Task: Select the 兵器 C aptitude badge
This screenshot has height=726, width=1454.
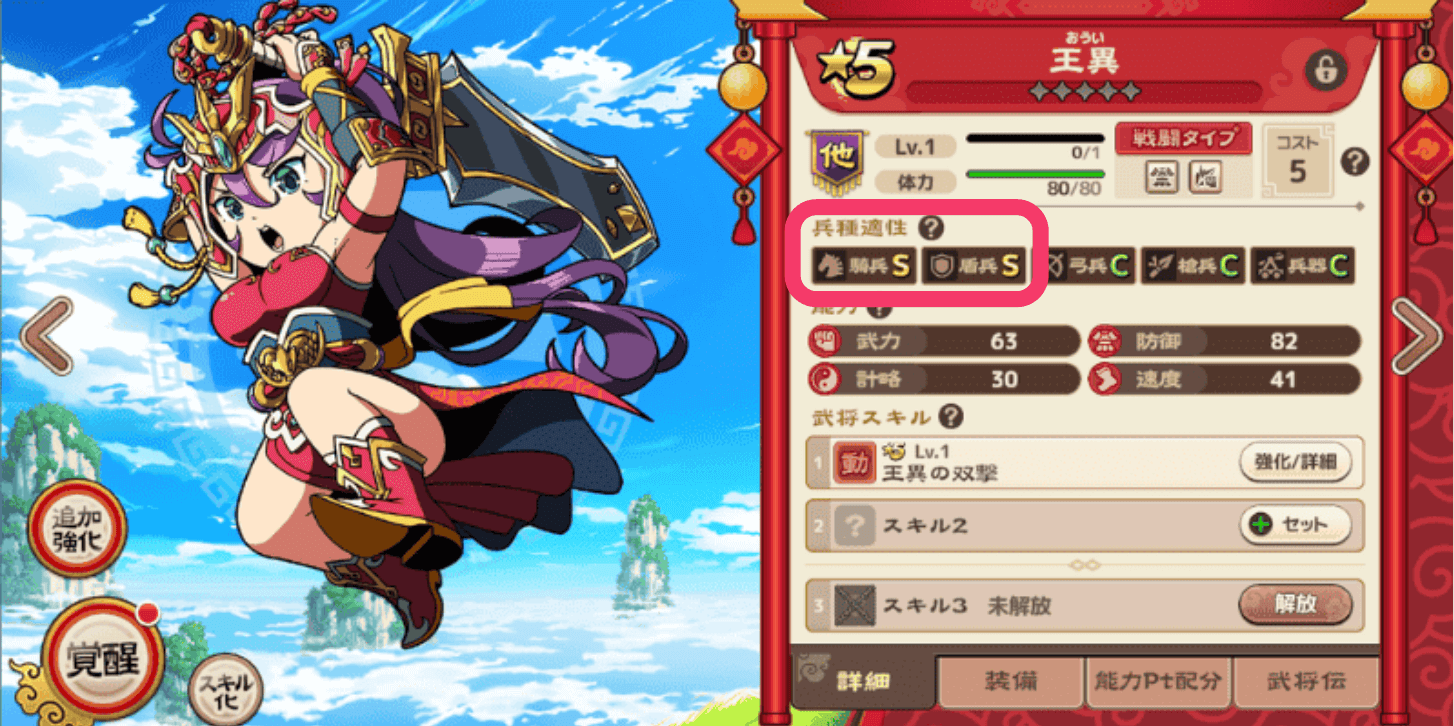Action: 1303,265
